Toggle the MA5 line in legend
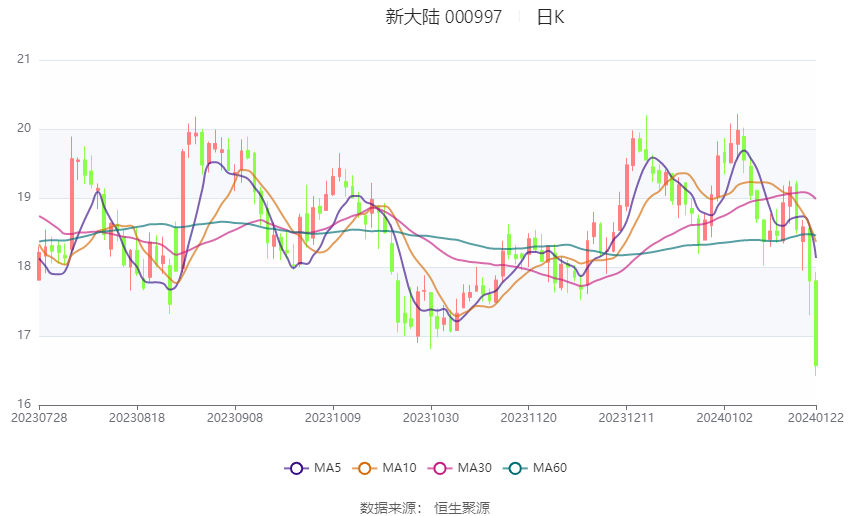 pyautogui.click(x=313, y=468)
